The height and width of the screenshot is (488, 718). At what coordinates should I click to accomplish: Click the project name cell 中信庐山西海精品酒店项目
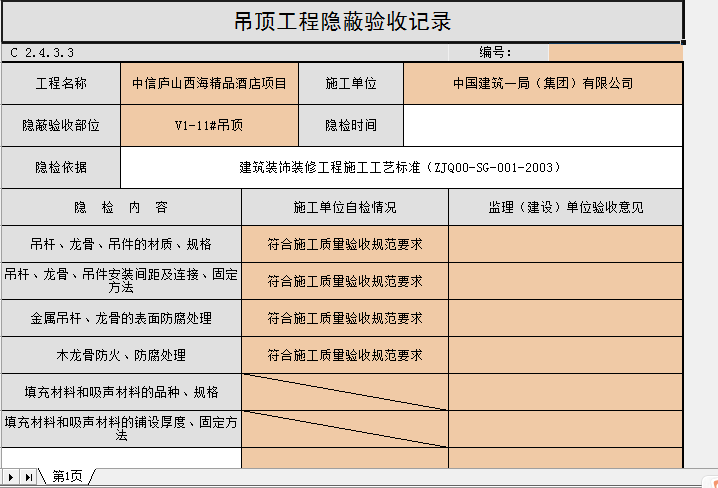209,84
